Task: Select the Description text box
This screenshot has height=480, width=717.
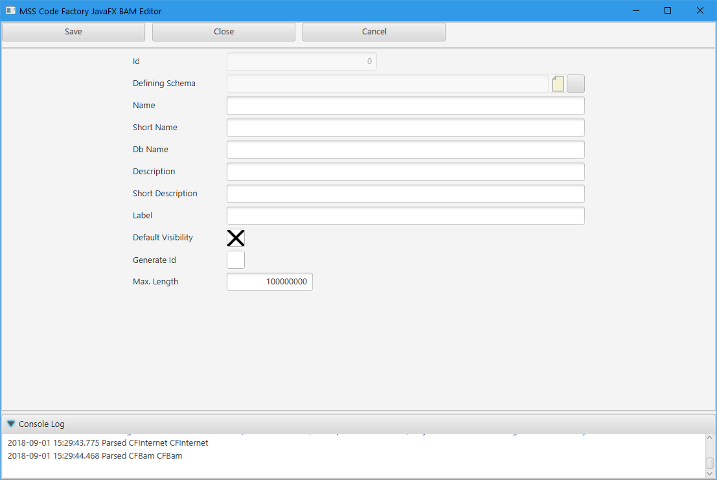Action: click(x=405, y=172)
